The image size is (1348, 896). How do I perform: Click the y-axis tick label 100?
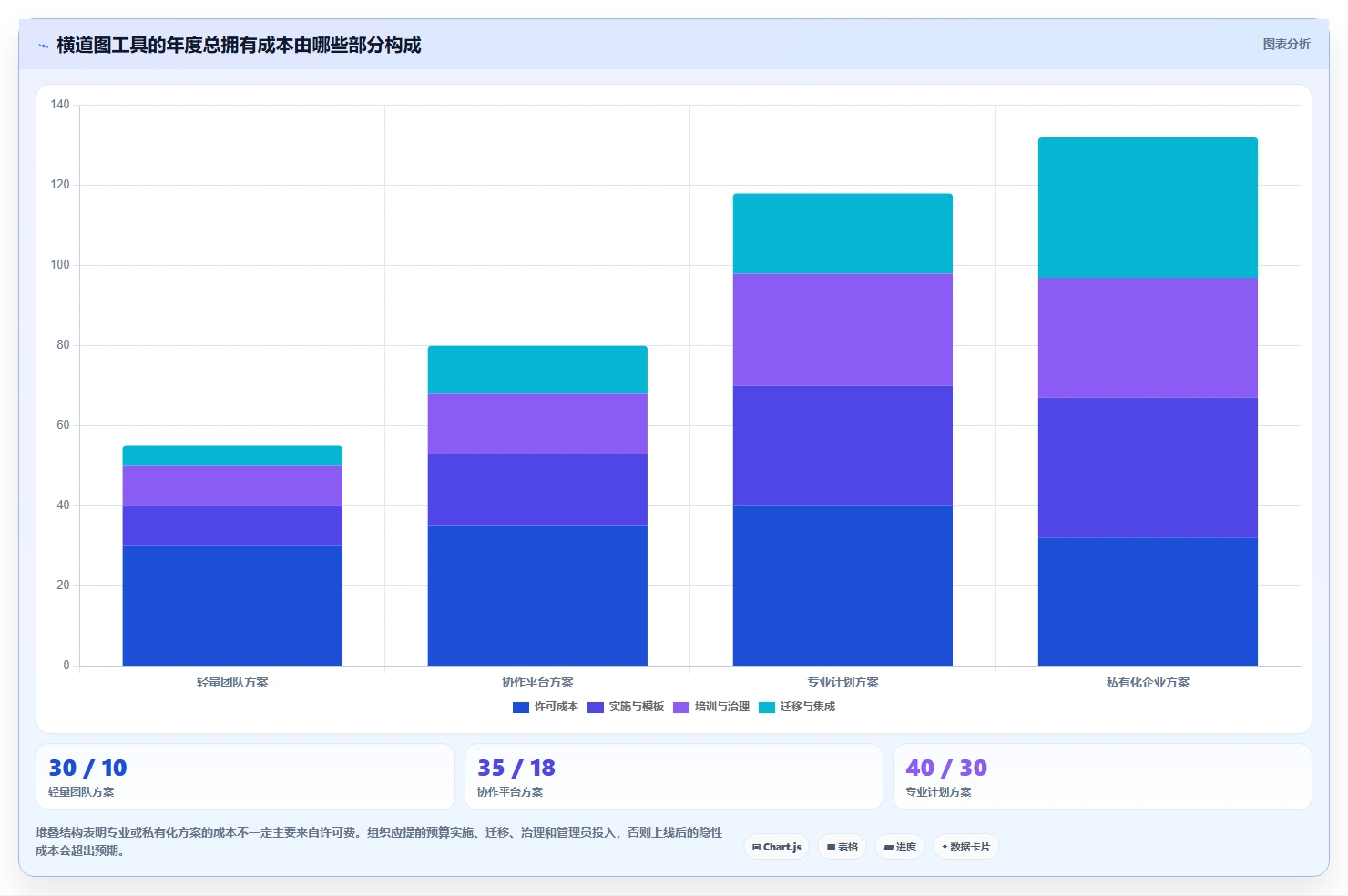(x=60, y=265)
